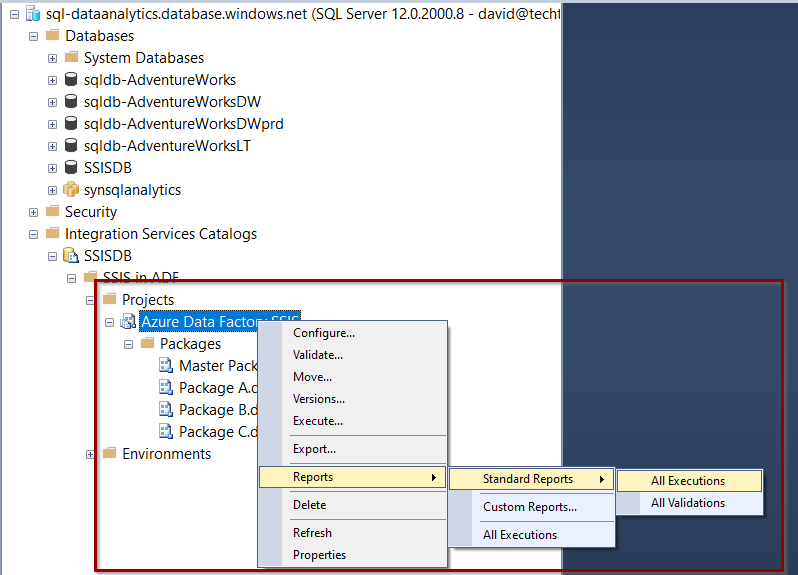Click the synsqlanalytics data warehouse icon

[x=71, y=189]
